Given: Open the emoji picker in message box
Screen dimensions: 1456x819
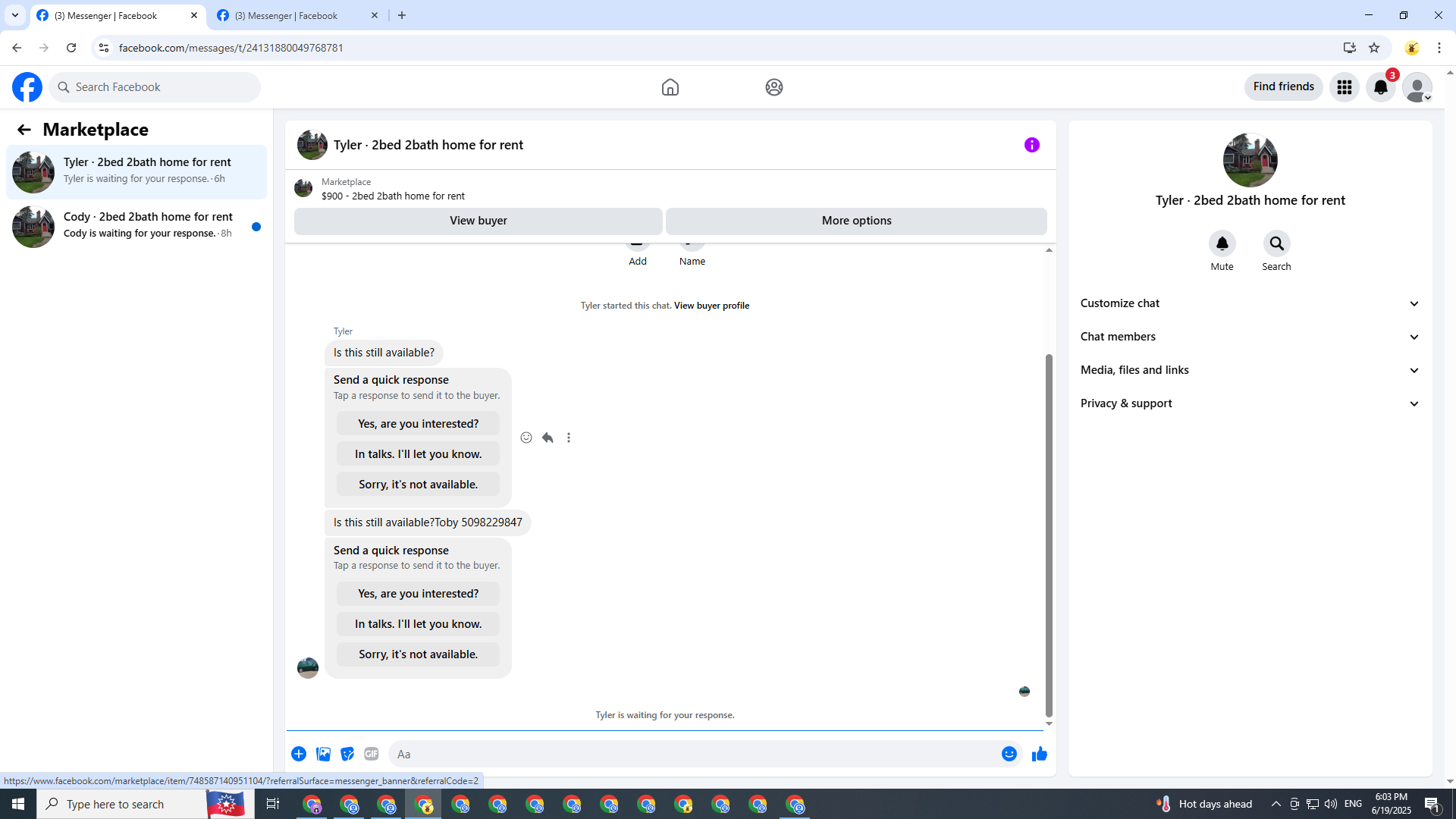Looking at the screenshot, I should coord(1009,754).
